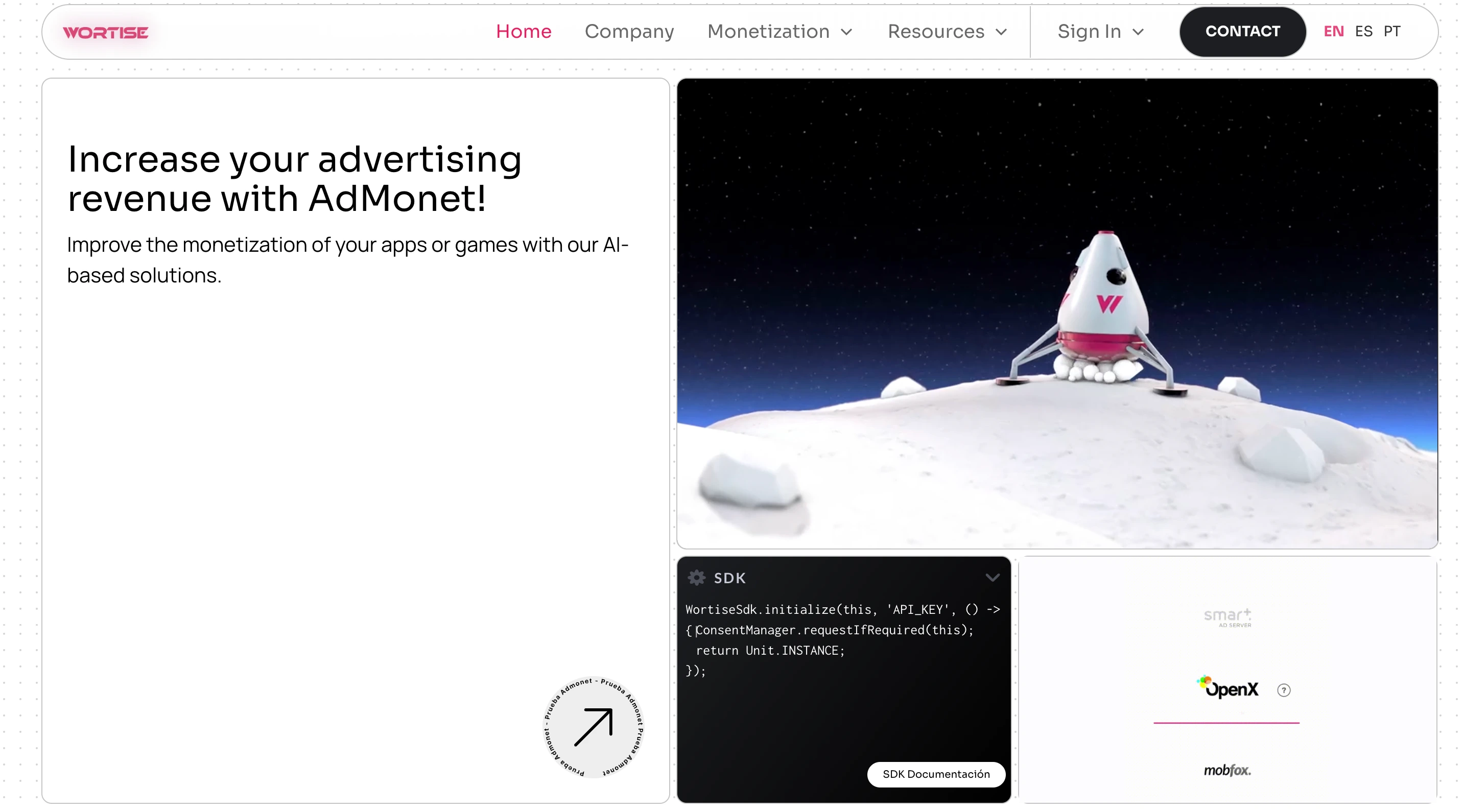1464x812 pixels.
Task: Click the circular Prueba Admonet arrow badge
Action: [x=594, y=727]
